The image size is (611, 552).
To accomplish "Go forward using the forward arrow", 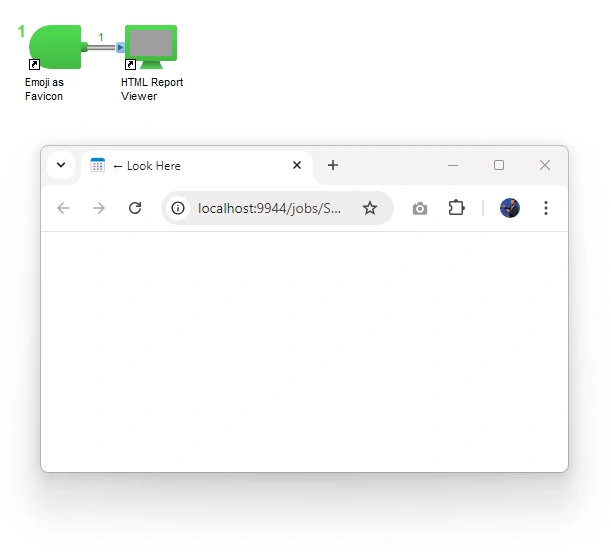I will (x=99, y=208).
